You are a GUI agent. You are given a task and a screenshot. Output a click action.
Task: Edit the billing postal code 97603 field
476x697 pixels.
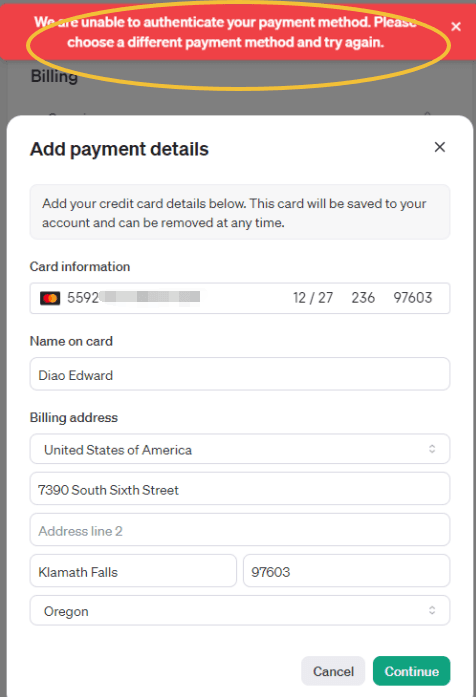[x=347, y=571]
